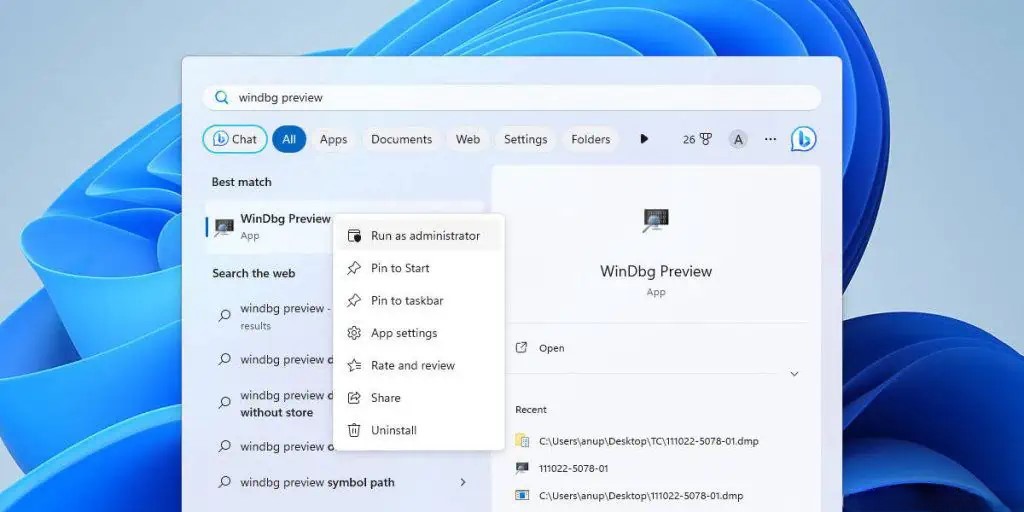Viewport: 1024px width, 512px height.
Task: Click the user account avatar 'A'
Action: click(x=738, y=139)
